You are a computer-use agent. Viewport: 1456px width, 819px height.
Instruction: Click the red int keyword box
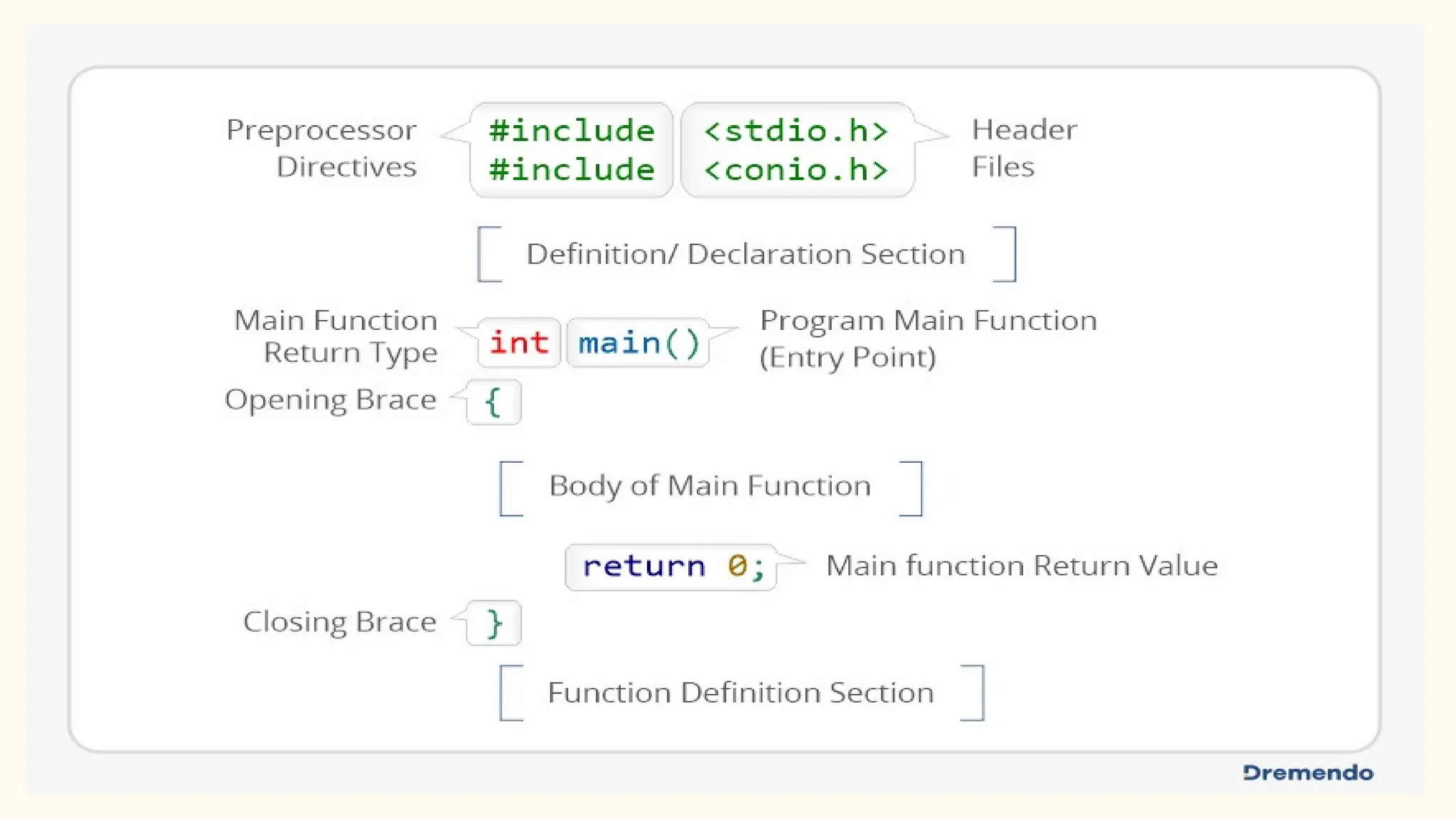pyautogui.click(x=519, y=343)
